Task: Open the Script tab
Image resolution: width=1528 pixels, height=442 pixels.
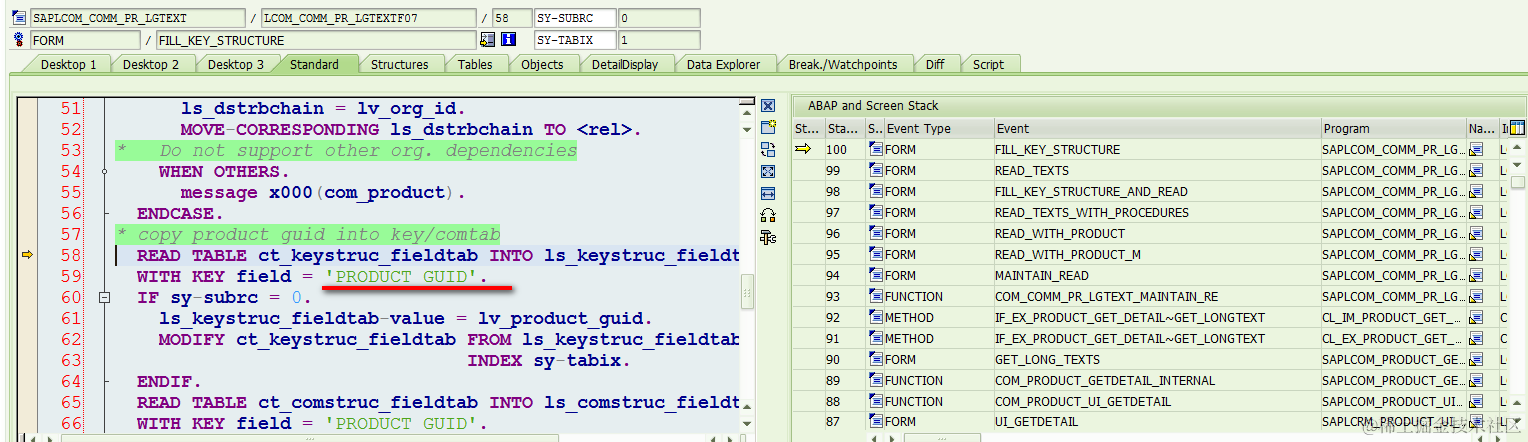Action: pos(988,64)
